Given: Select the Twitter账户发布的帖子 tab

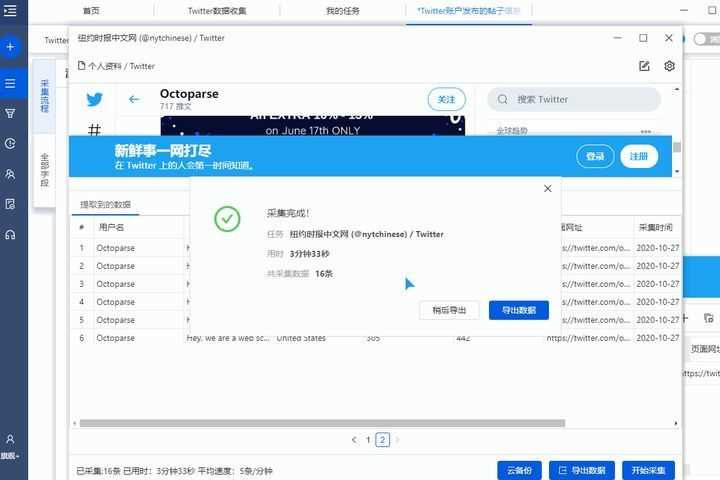Looking at the screenshot, I should tap(468, 11).
